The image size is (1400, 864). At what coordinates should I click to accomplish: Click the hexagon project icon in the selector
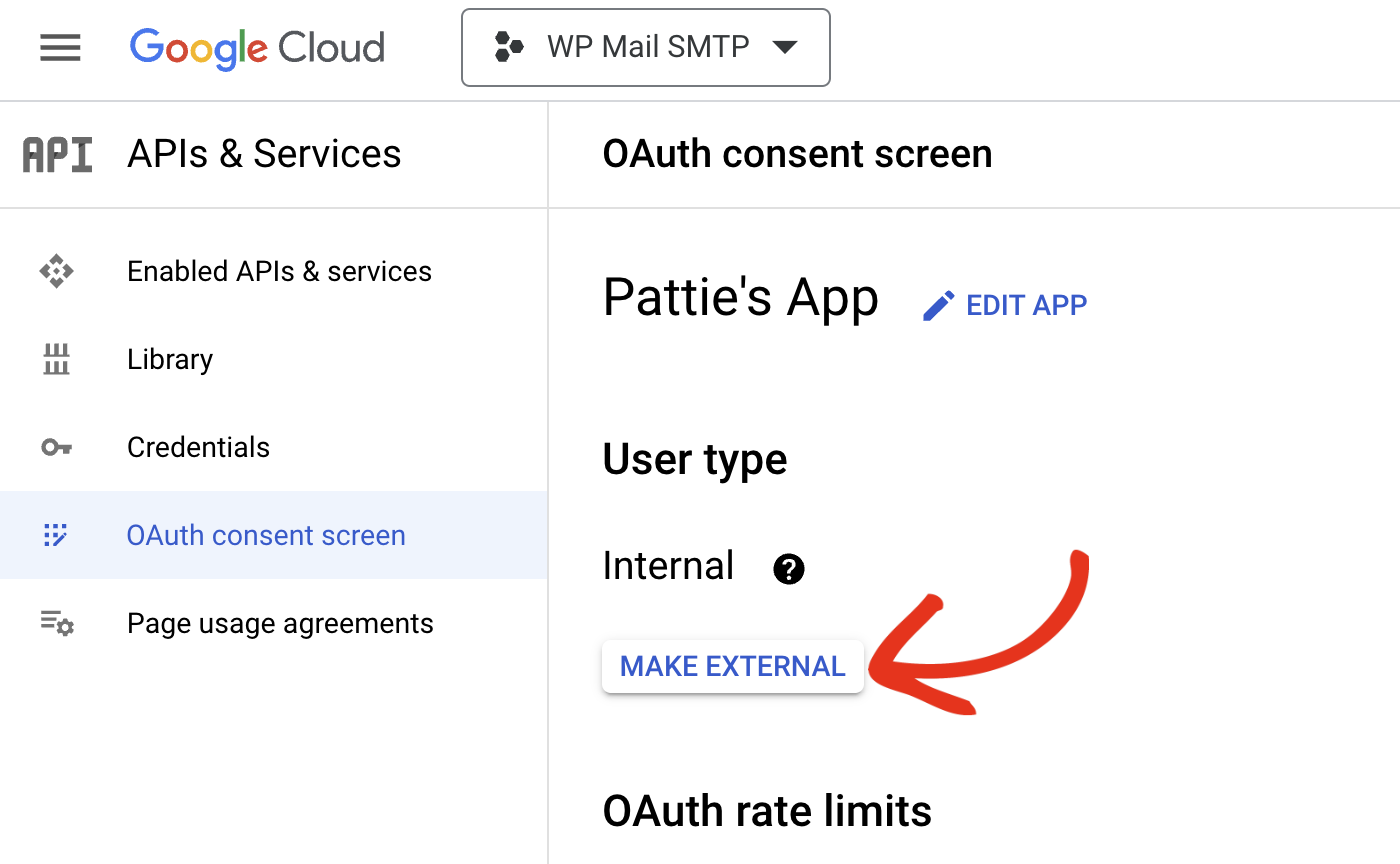tap(509, 47)
